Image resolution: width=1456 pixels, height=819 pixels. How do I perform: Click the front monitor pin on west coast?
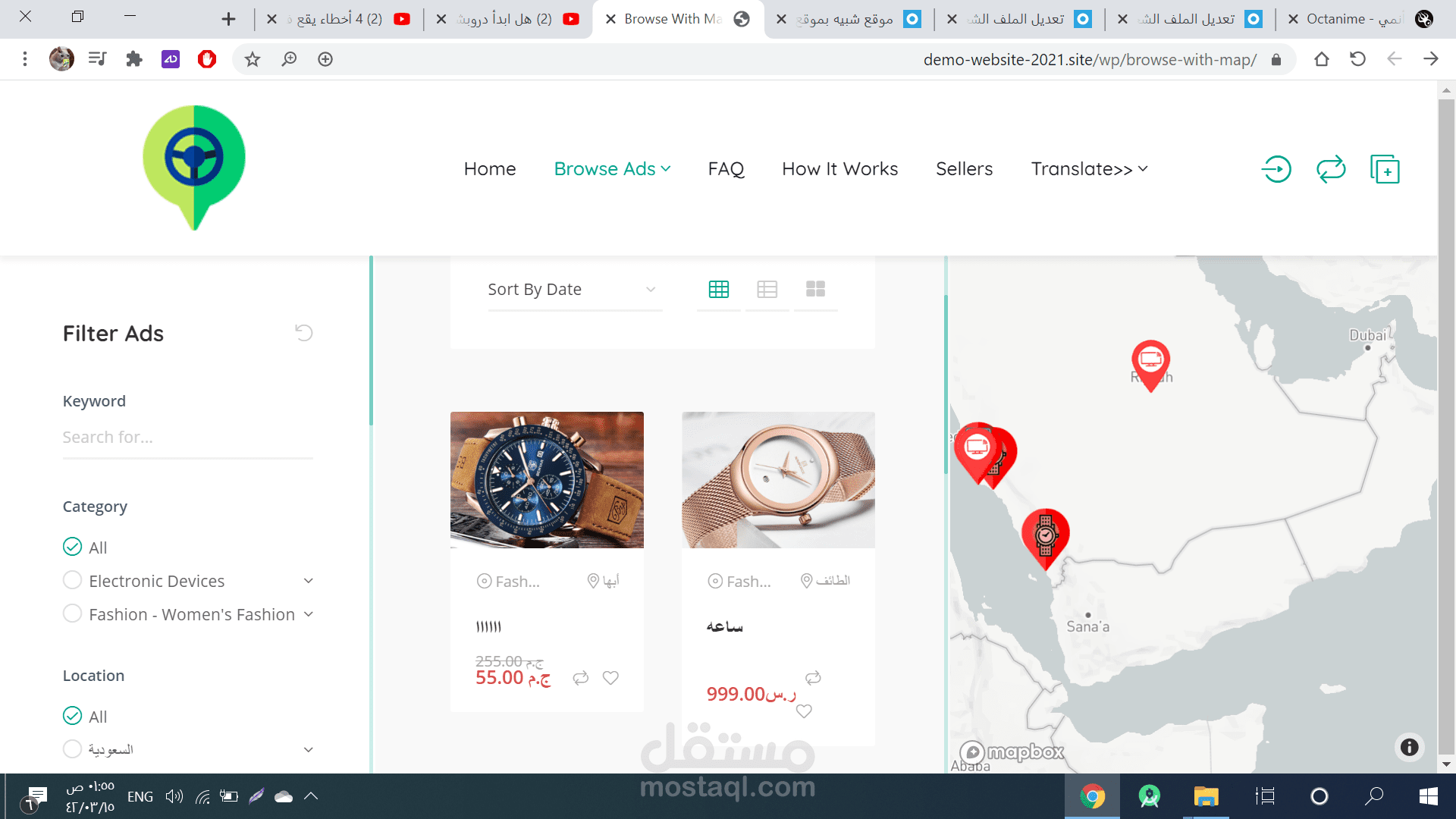click(977, 452)
